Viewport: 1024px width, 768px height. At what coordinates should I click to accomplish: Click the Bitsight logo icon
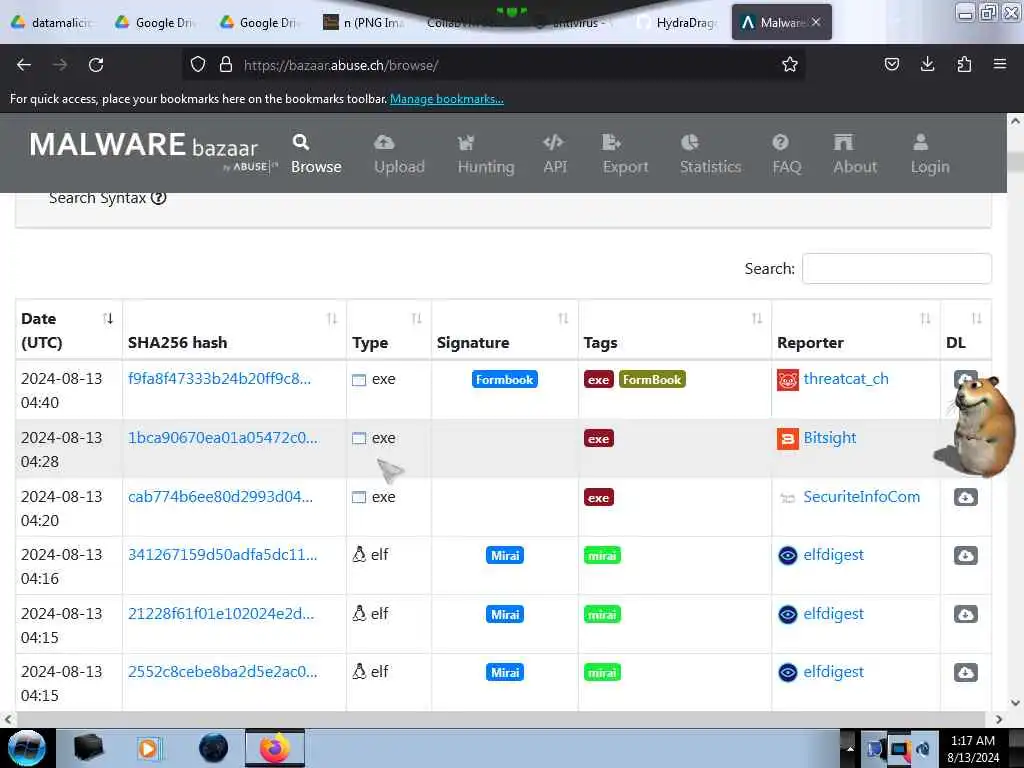tap(788, 439)
